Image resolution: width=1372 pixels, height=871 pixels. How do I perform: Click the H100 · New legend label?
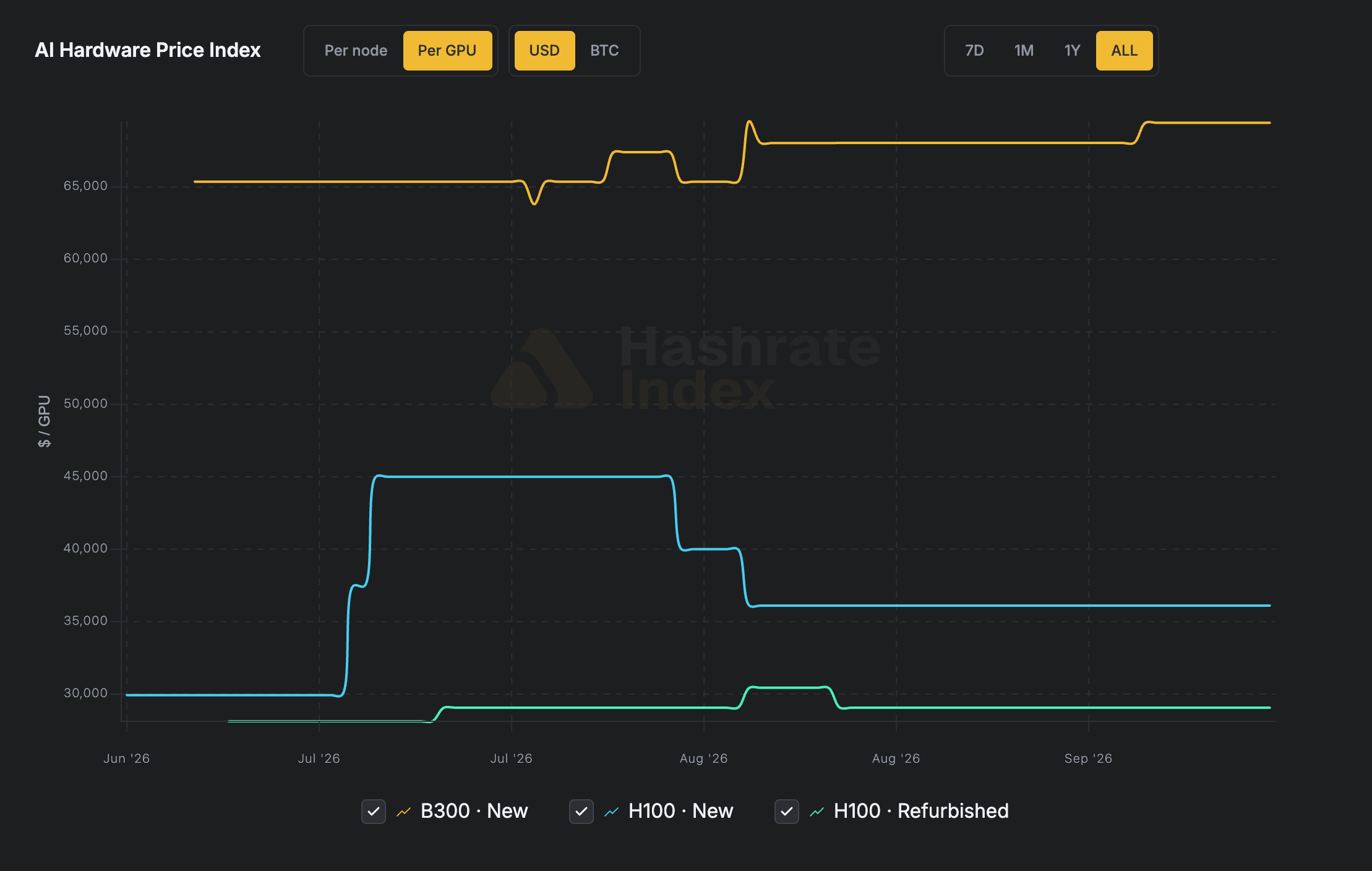(680, 811)
